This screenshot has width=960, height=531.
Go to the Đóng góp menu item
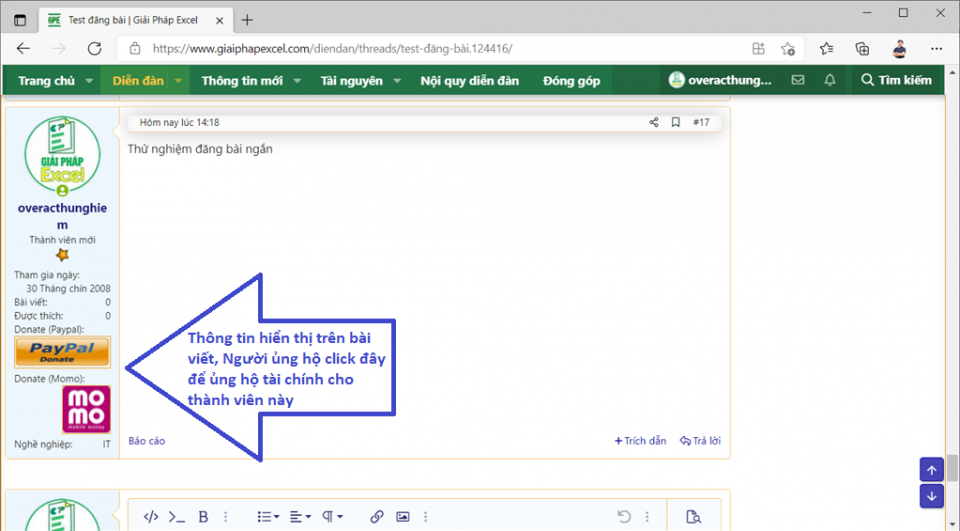(x=571, y=81)
